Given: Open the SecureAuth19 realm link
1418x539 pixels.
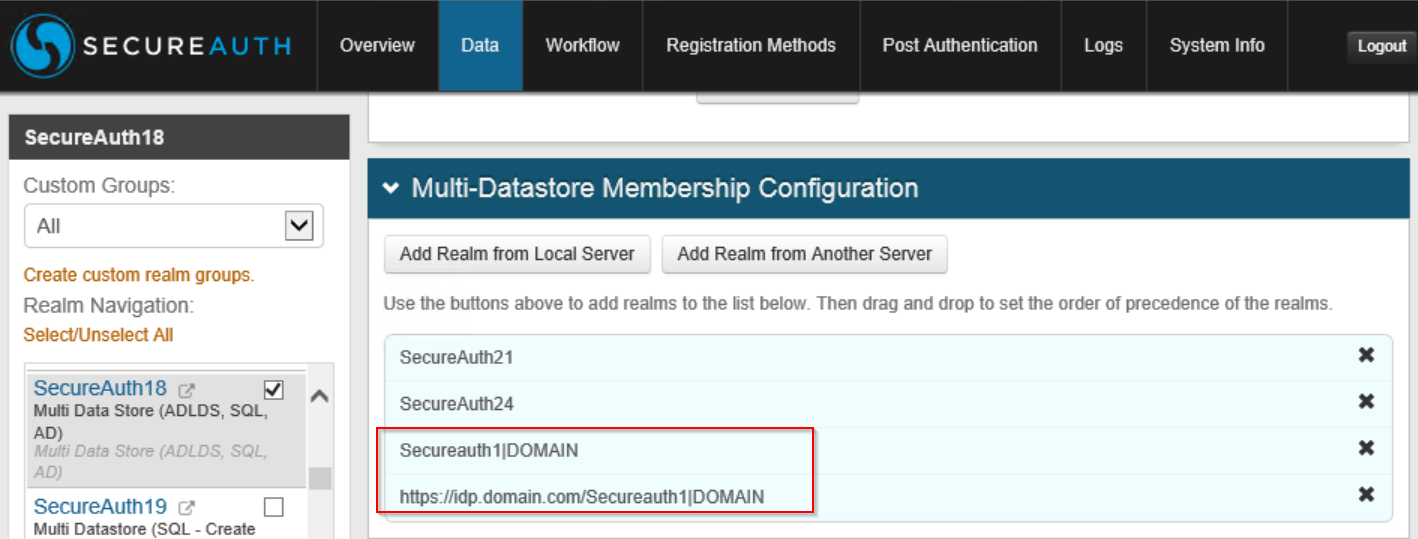Looking at the screenshot, I should (x=100, y=506).
